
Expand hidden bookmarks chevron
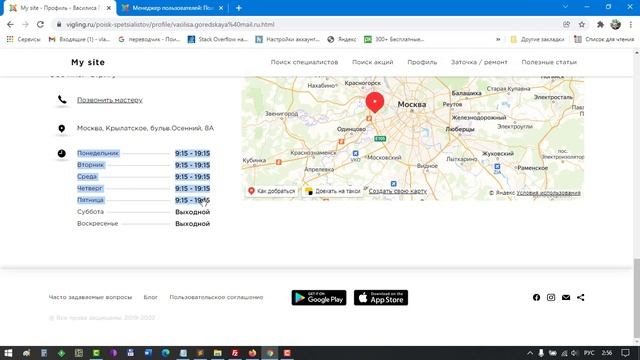click(498, 39)
